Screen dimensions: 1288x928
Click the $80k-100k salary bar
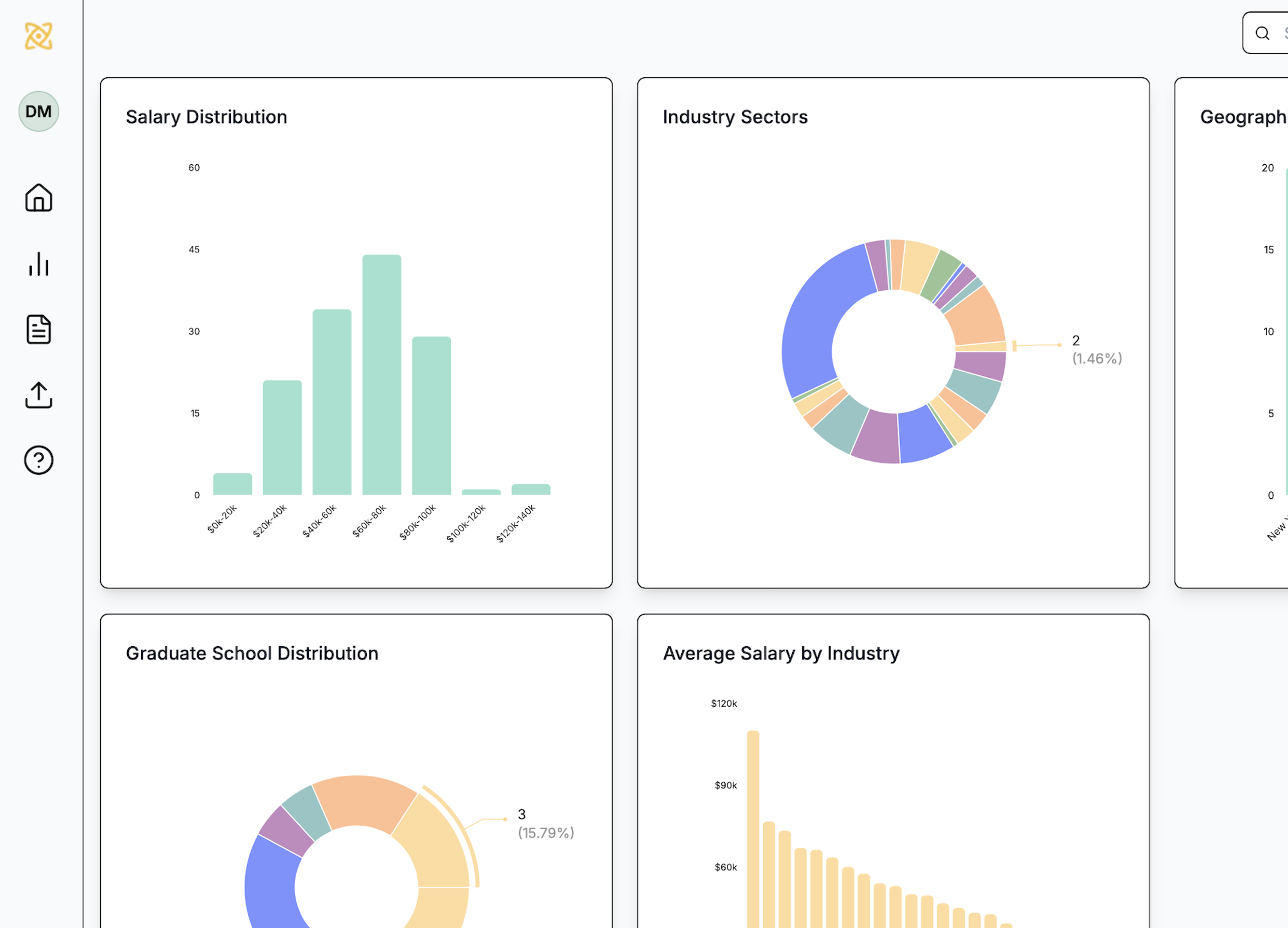click(x=432, y=415)
